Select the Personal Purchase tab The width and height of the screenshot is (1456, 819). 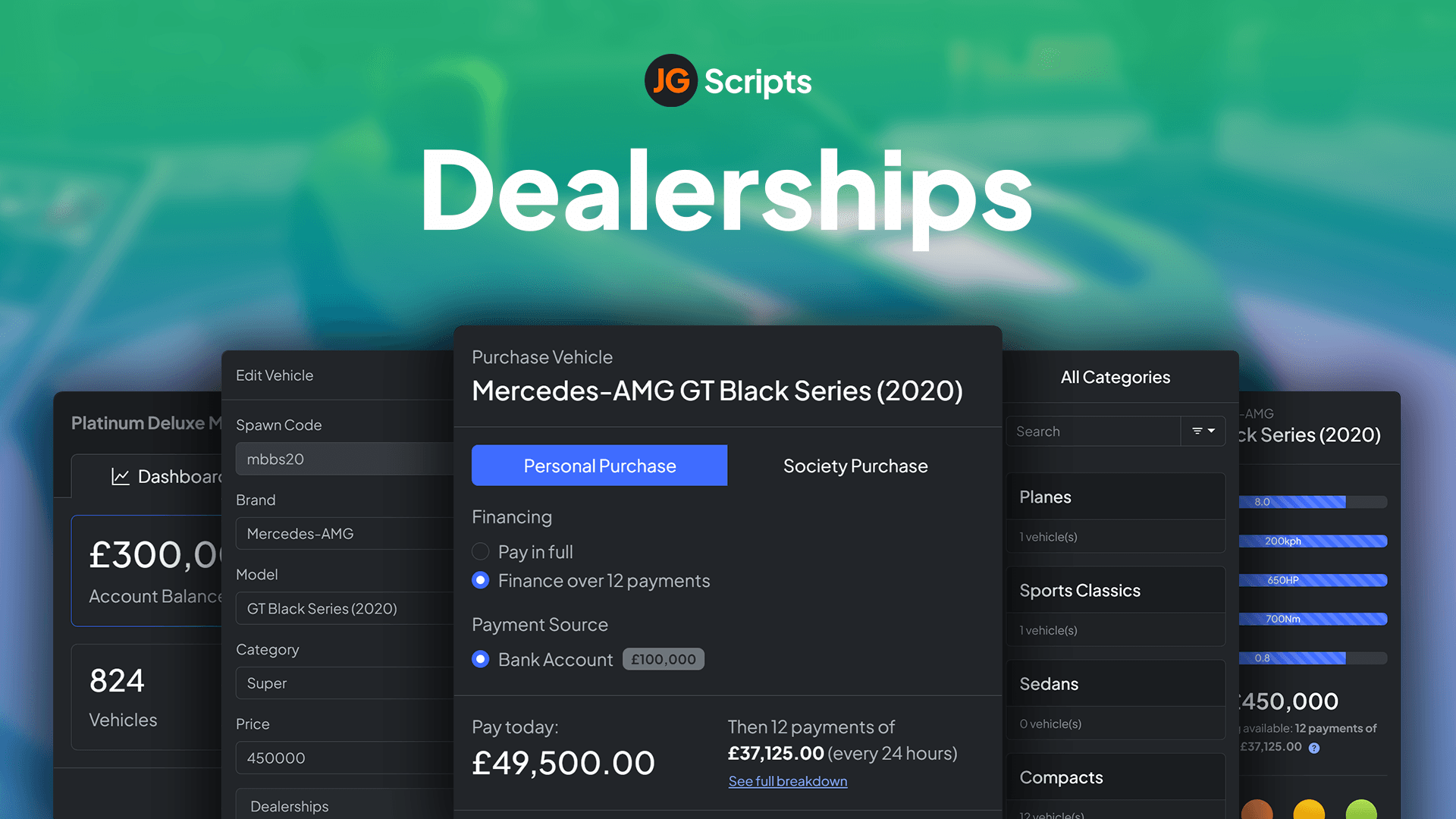(599, 466)
